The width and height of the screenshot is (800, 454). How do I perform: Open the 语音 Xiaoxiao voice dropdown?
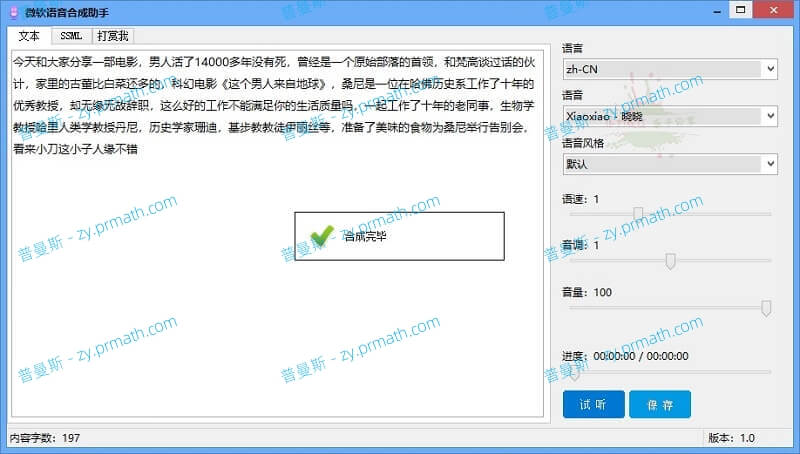pyautogui.click(x=670, y=116)
